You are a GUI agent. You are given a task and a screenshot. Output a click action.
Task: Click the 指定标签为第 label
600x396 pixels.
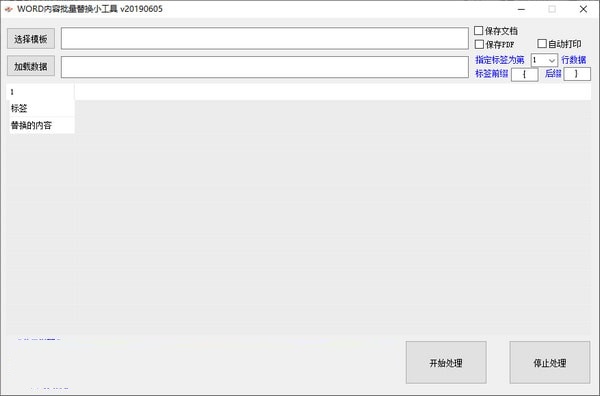click(x=500, y=60)
